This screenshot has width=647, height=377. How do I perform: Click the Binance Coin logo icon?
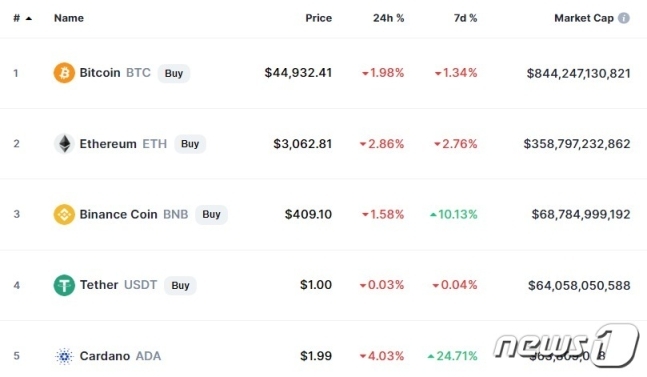tap(64, 214)
